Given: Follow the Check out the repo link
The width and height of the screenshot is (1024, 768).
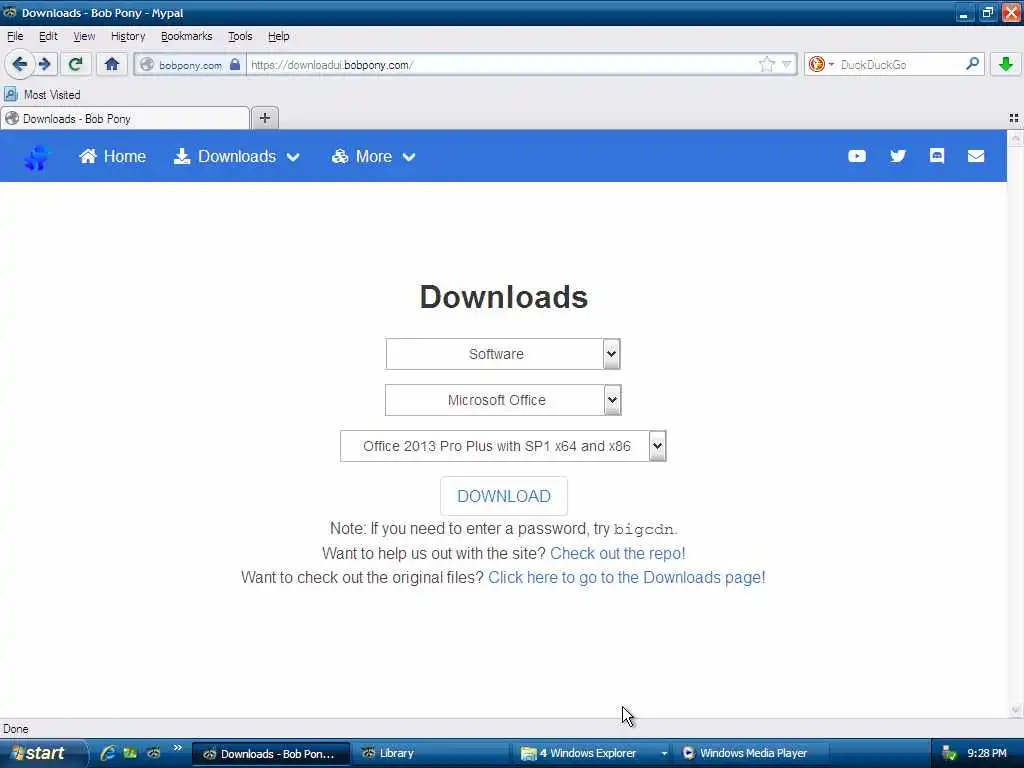Looking at the screenshot, I should 618,553.
